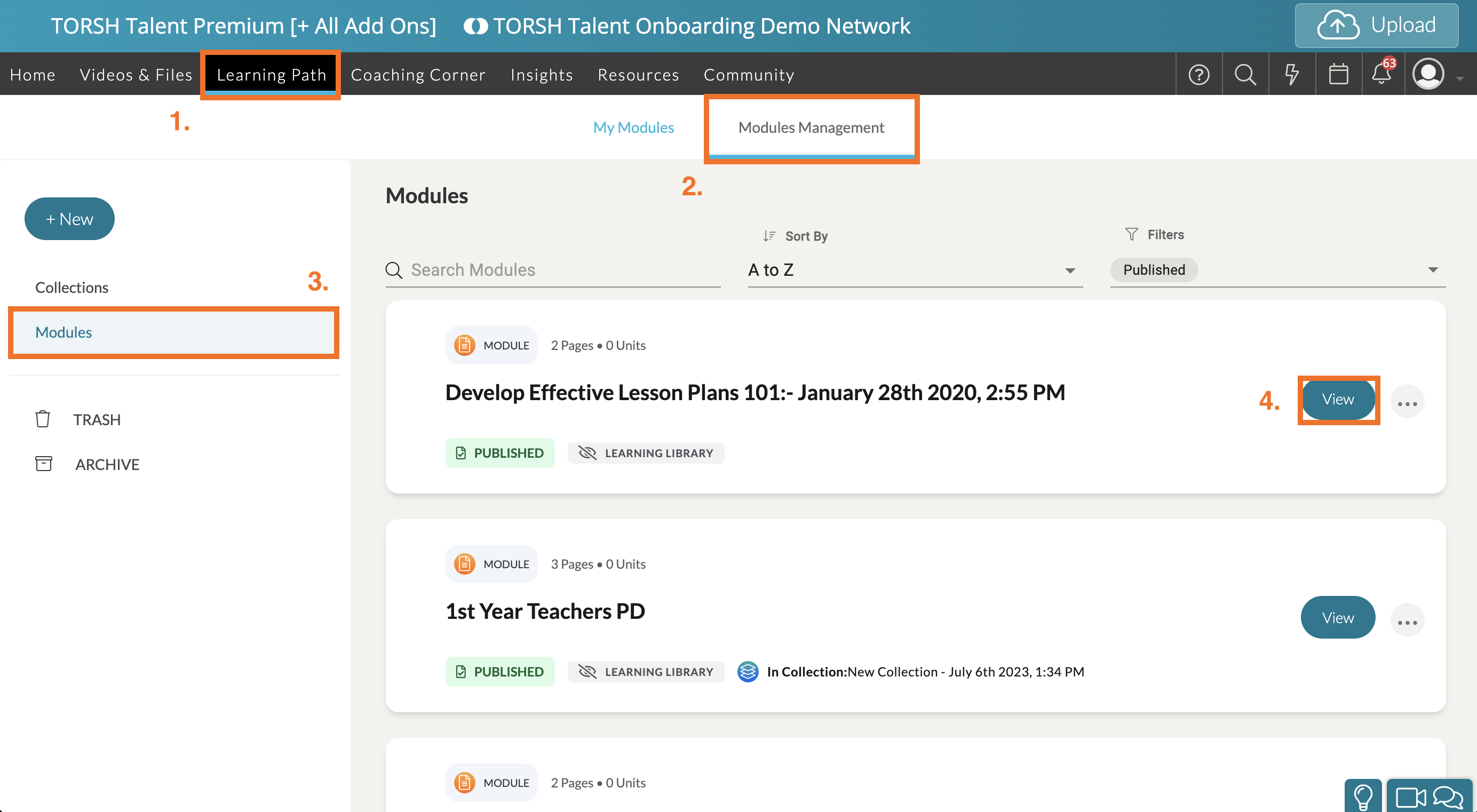
Task: Open the help question mark icon
Action: tap(1198, 75)
